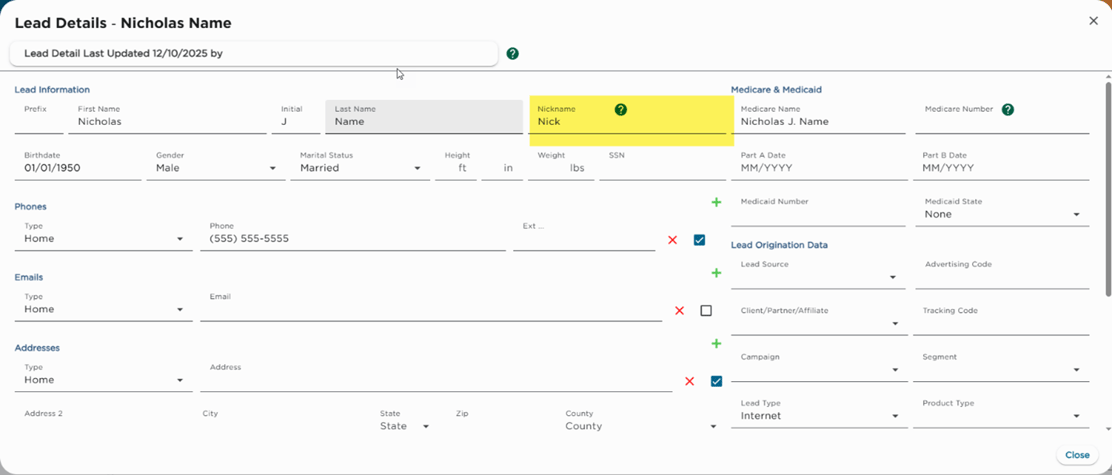This screenshot has width=1112, height=475.
Task: Check the primary email checkbox
Action: (x=706, y=311)
